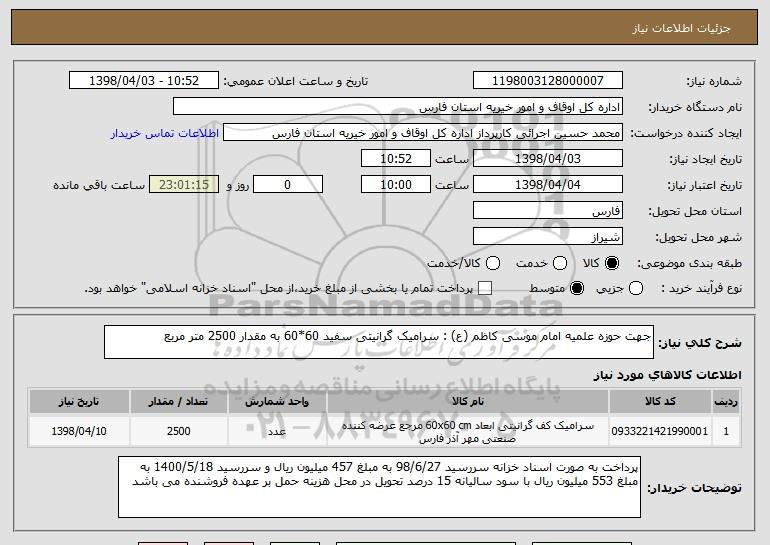Select the خدمت radio button
Screen dimensions: 770x545
[x=560, y=264]
